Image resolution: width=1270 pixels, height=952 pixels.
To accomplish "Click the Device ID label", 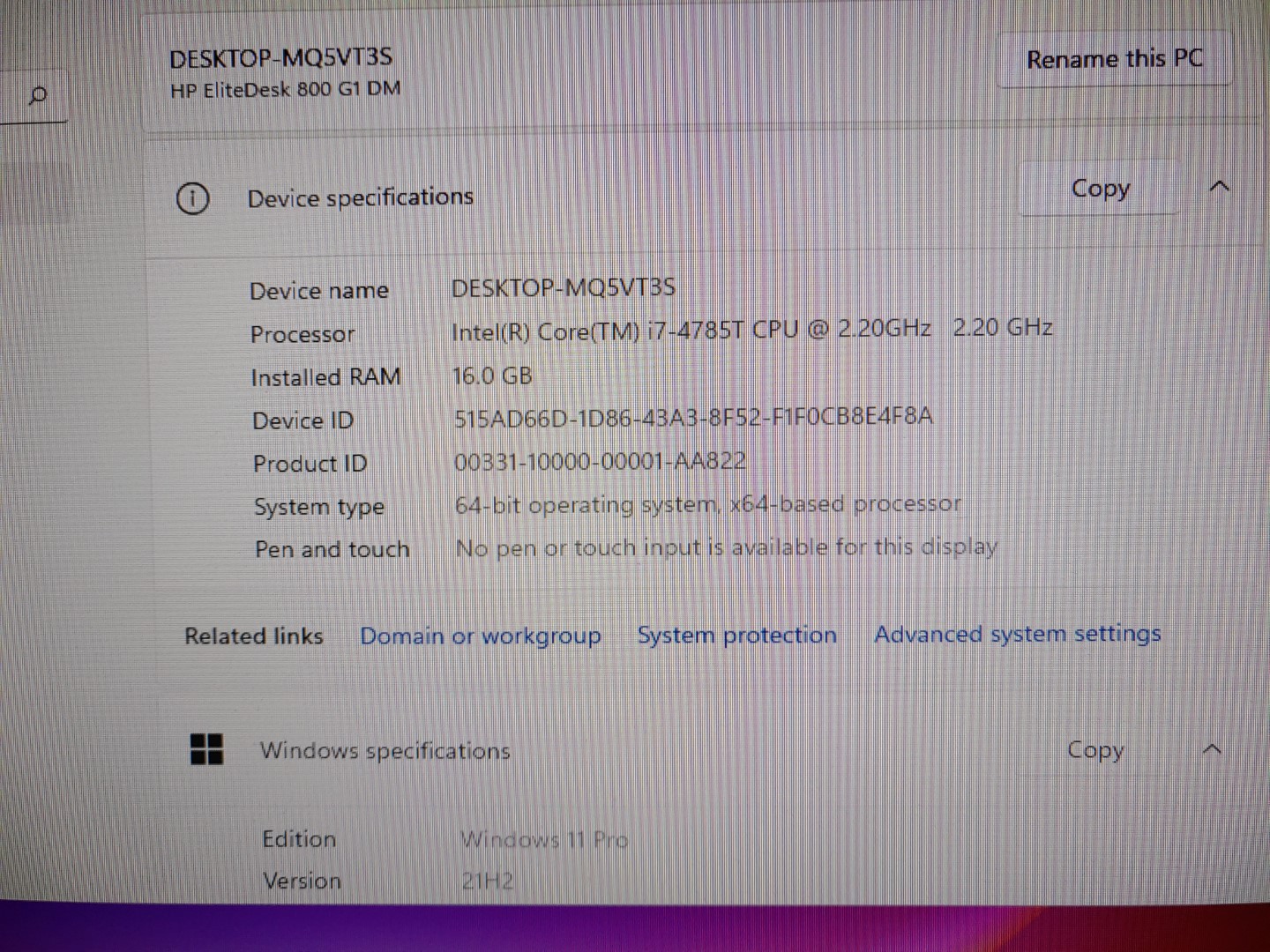I will click(x=303, y=420).
